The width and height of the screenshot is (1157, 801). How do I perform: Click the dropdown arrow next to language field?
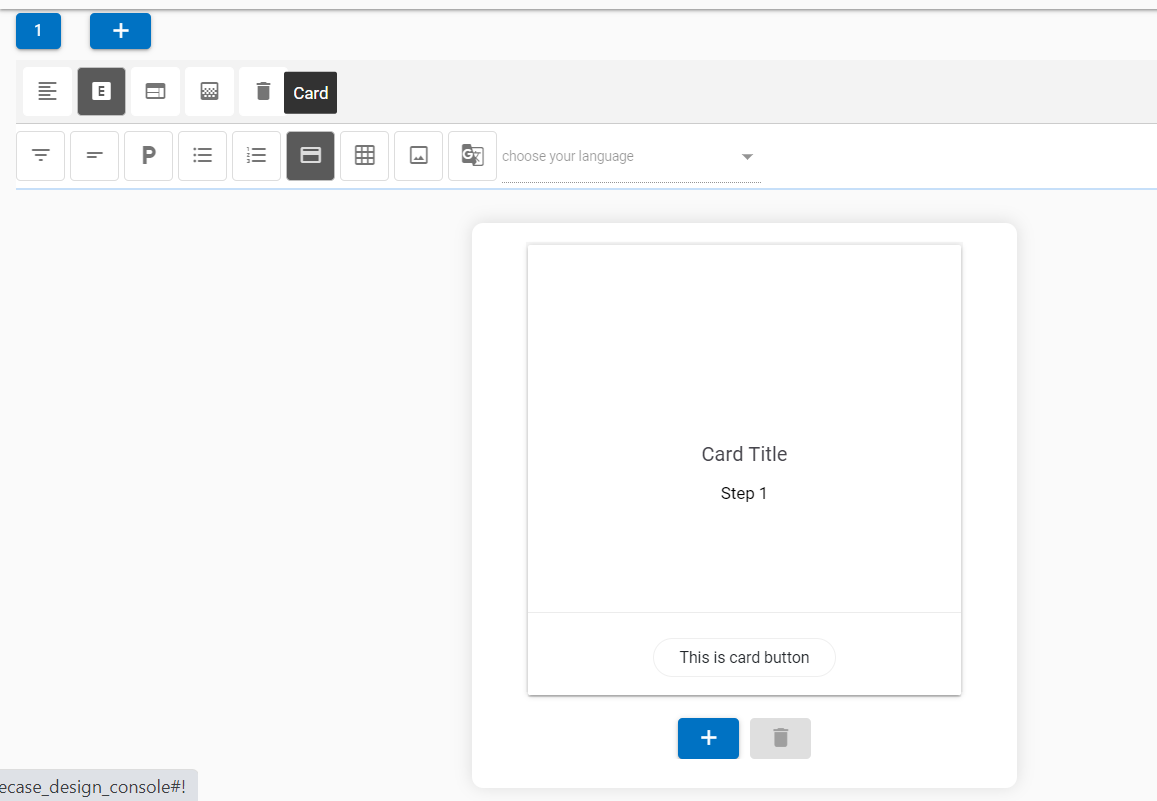pyautogui.click(x=747, y=157)
